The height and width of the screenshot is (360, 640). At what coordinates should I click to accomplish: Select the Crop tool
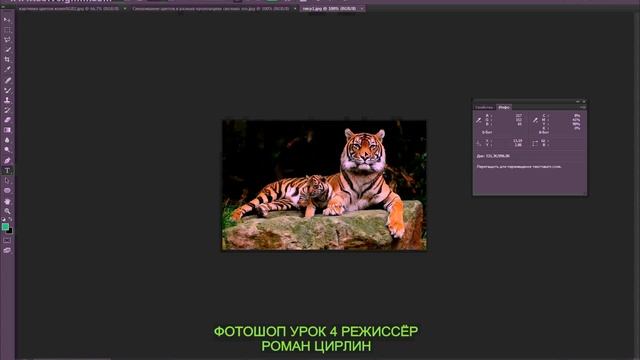click(x=7, y=59)
